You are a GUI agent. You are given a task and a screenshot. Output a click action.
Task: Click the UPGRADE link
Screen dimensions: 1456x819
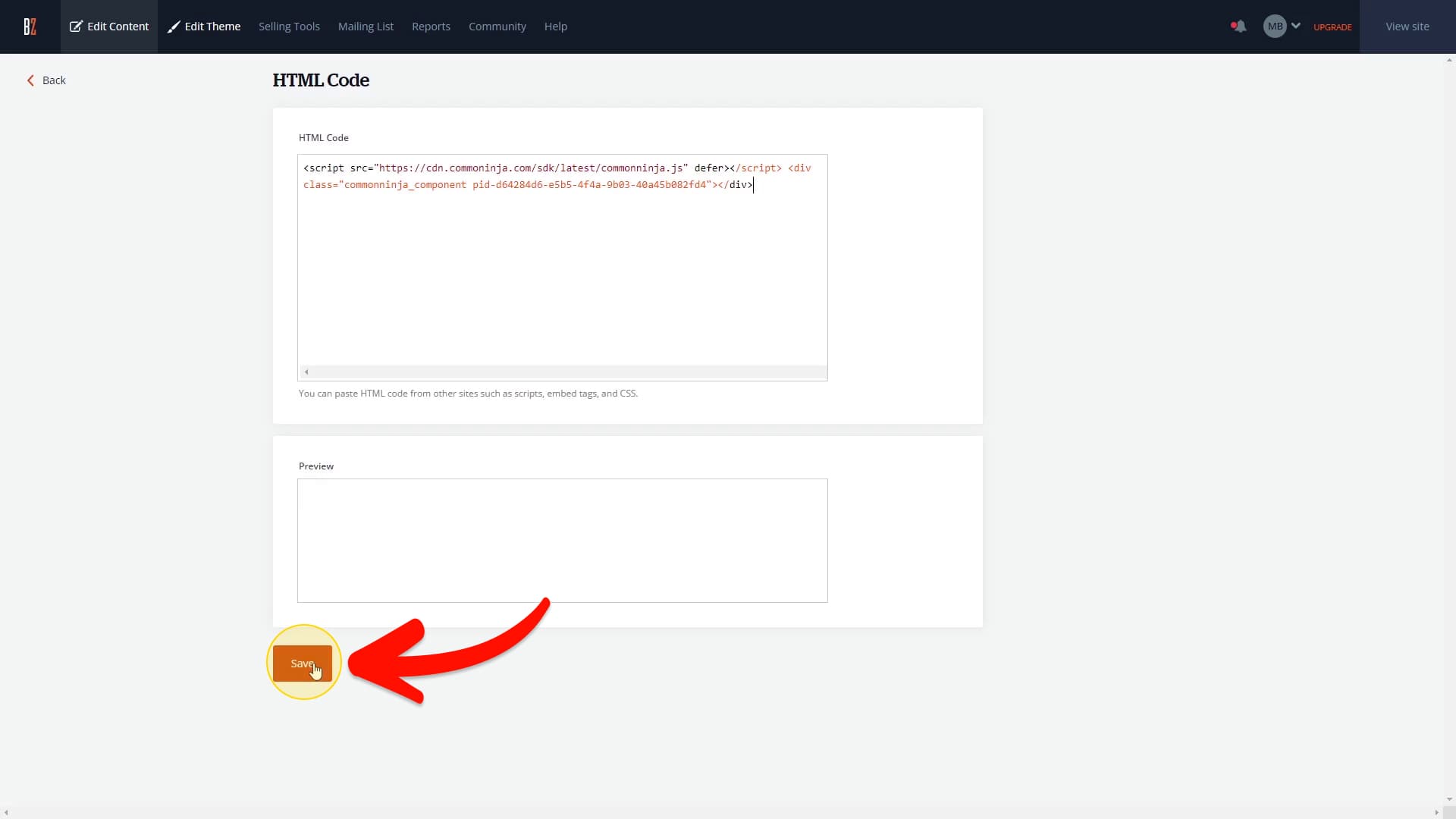pos(1332,27)
